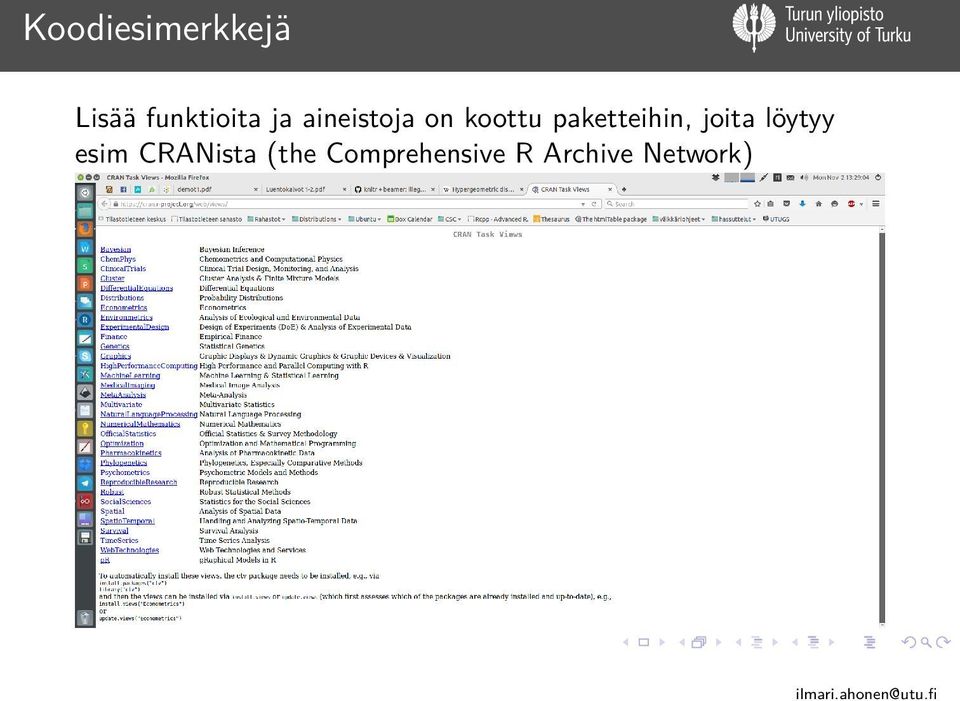
Task: Click the Beamer go to previous slide arrow
Action: click(626, 642)
